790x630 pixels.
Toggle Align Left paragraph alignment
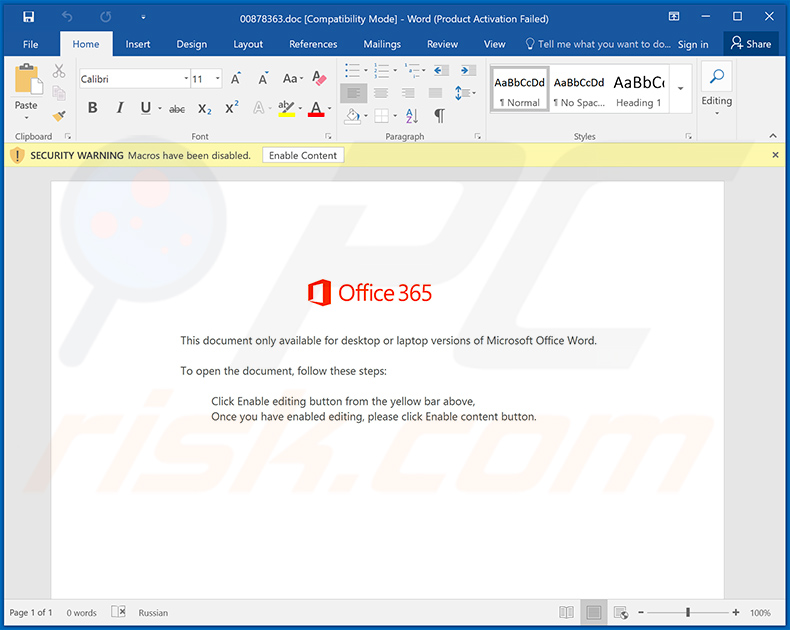[x=354, y=93]
